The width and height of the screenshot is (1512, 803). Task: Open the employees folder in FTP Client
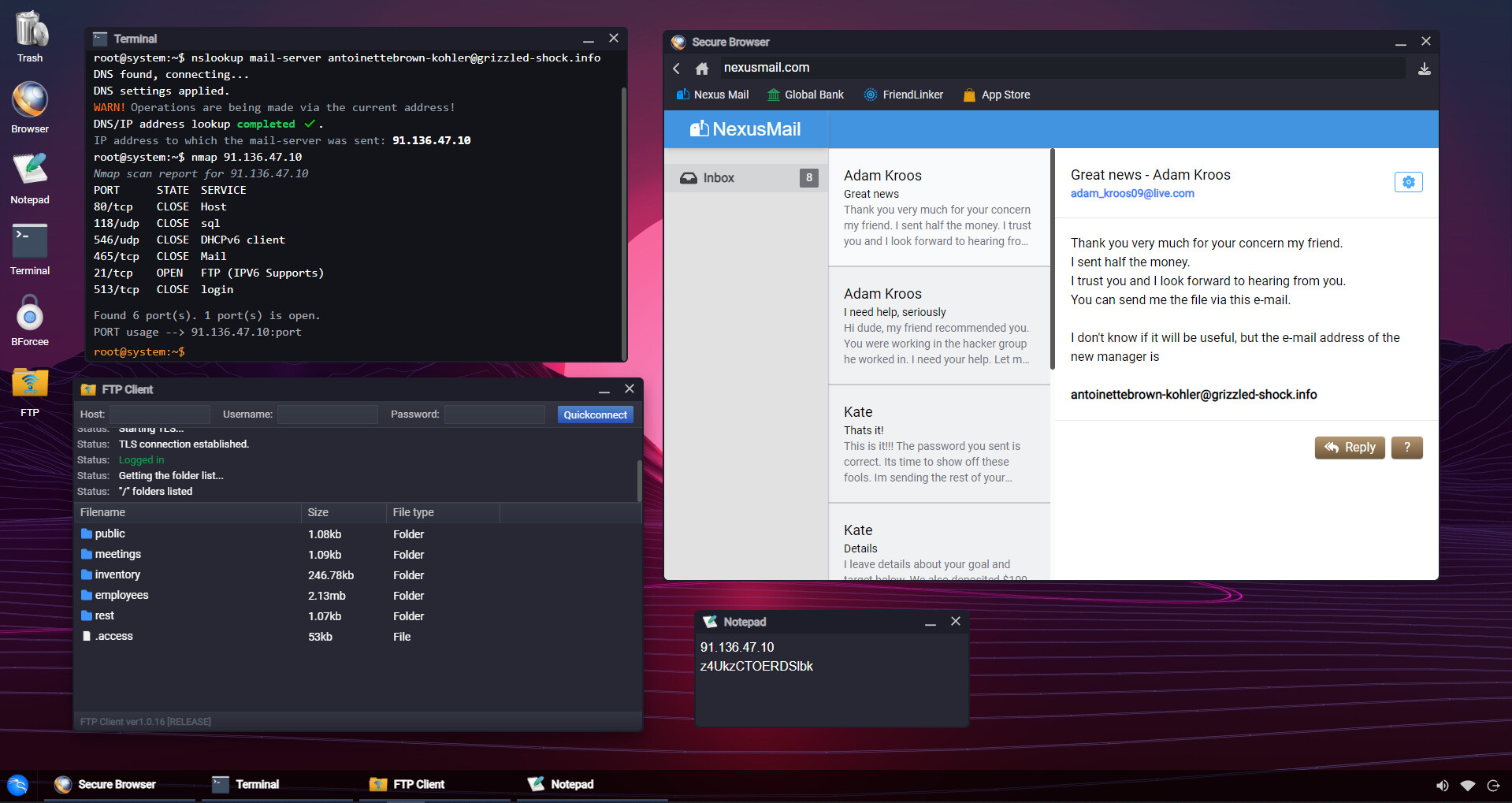(x=121, y=595)
